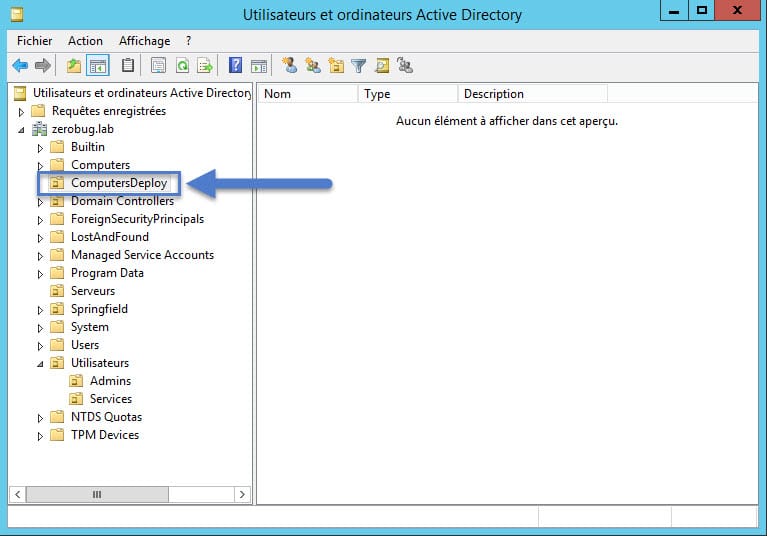
Task: Click the up one level folder icon
Action: (74, 66)
